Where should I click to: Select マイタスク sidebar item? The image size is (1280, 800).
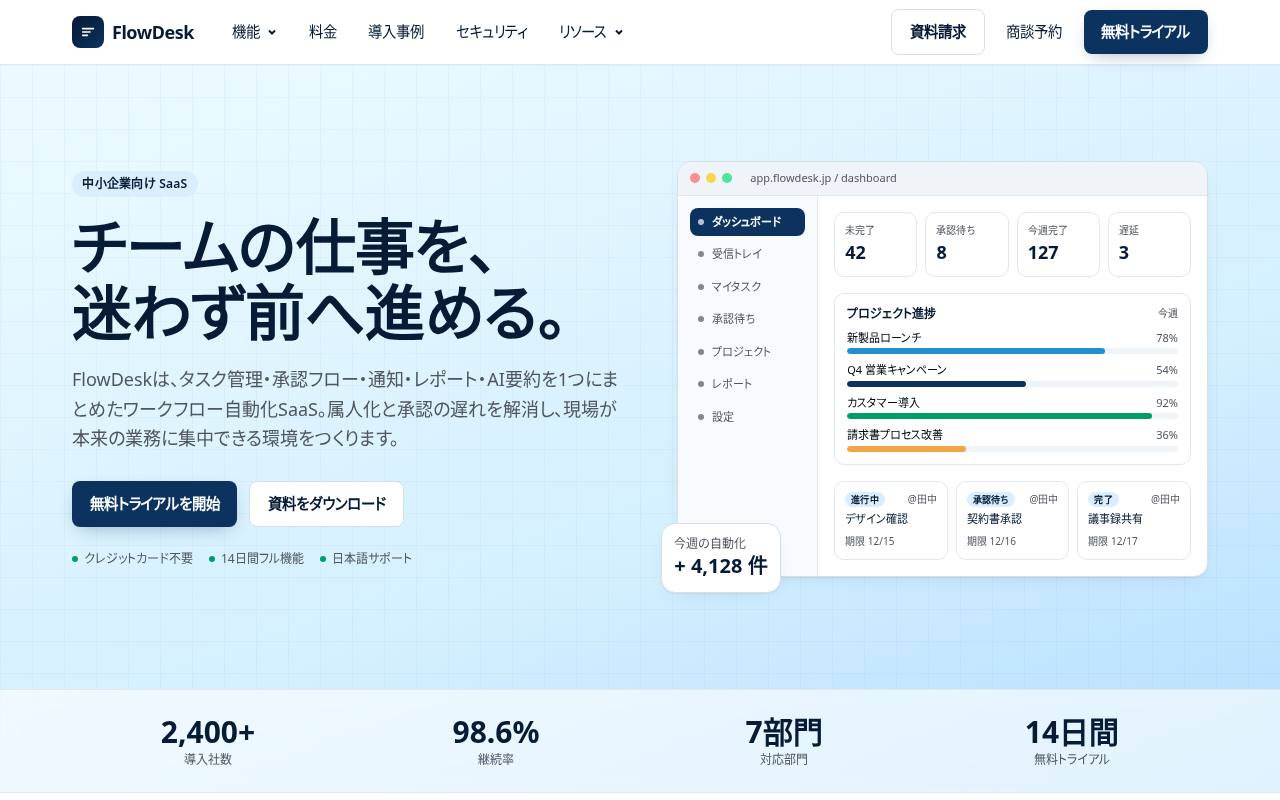(747, 287)
